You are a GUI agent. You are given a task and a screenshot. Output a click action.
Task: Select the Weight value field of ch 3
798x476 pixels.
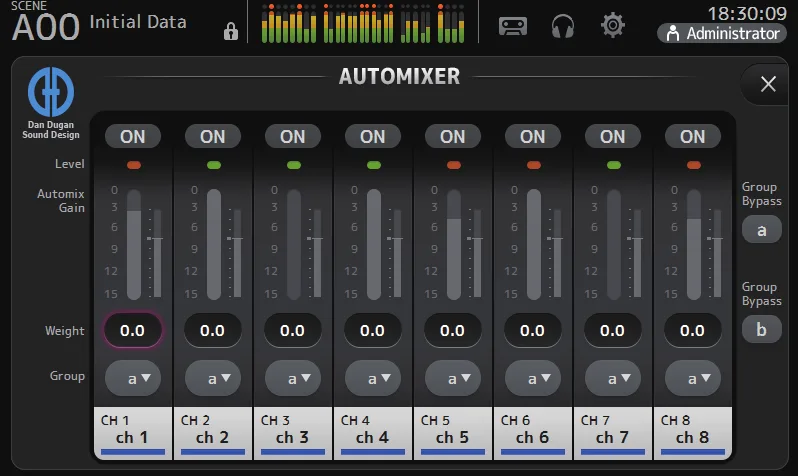[x=293, y=330]
